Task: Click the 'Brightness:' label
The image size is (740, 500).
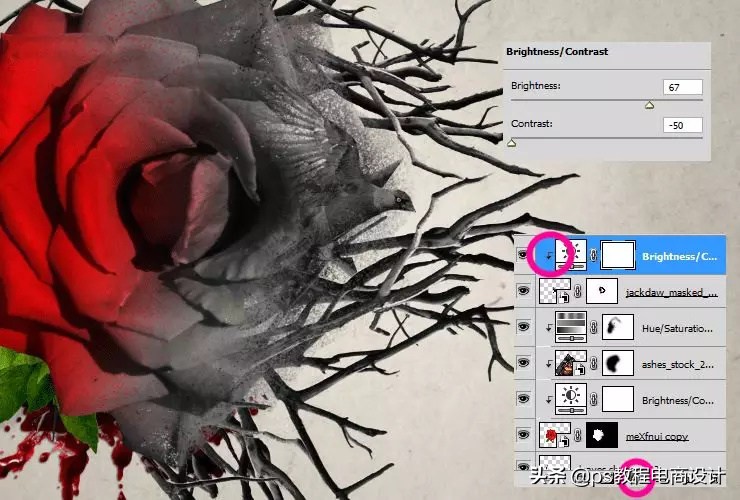Action: [536, 86]
